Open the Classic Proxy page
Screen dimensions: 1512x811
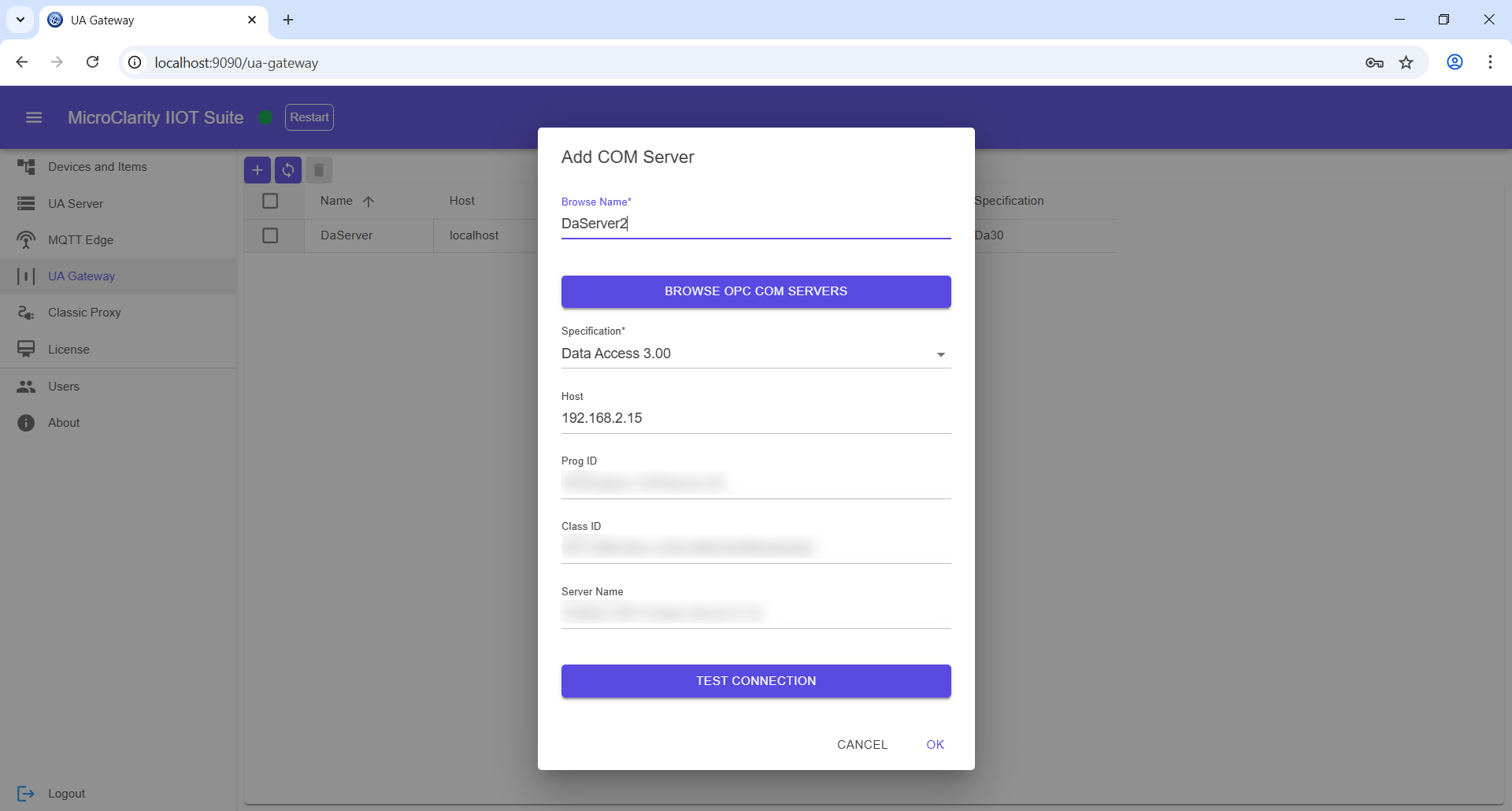84,312
